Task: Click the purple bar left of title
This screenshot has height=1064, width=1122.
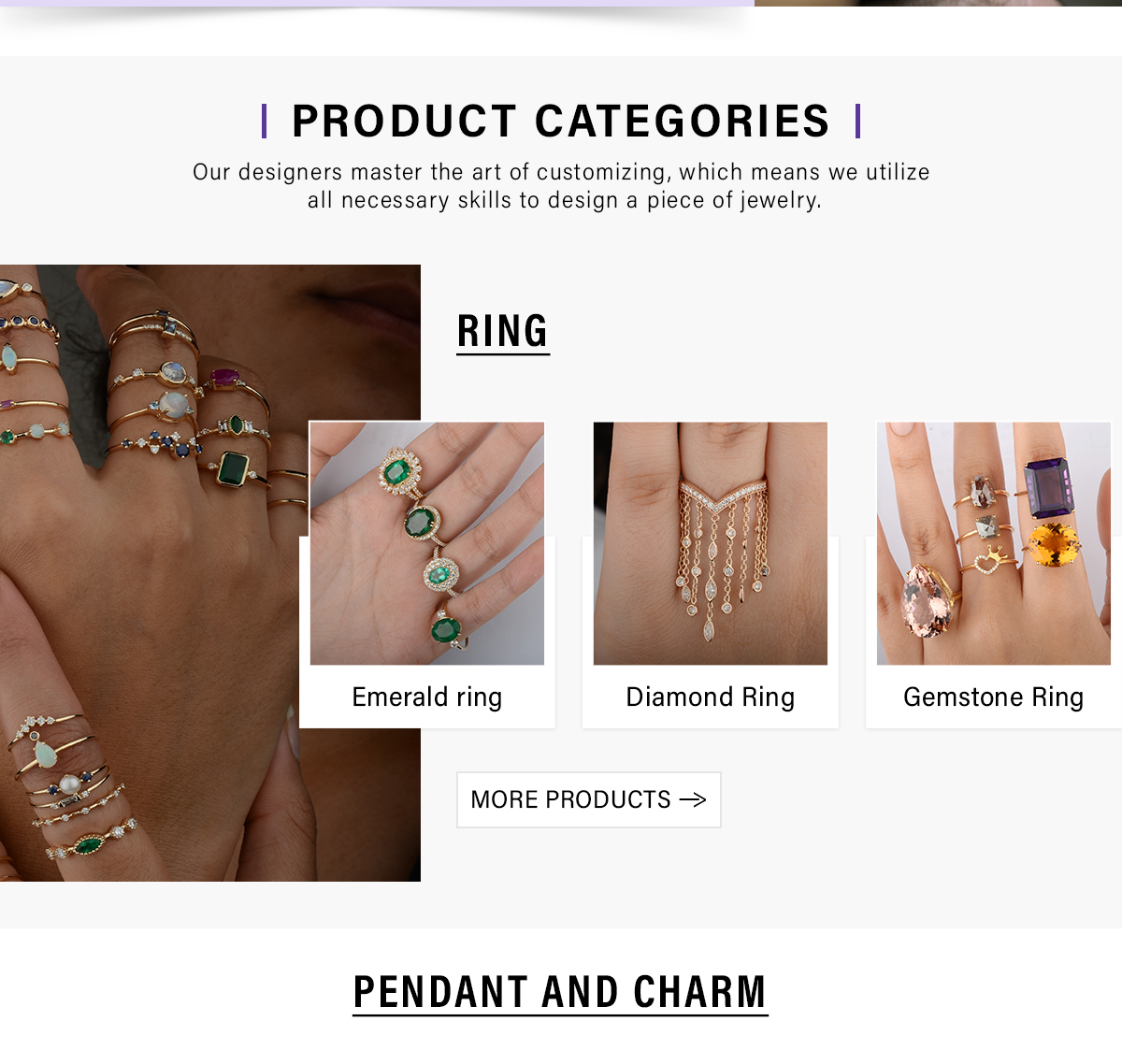Action: click(265, 122)
